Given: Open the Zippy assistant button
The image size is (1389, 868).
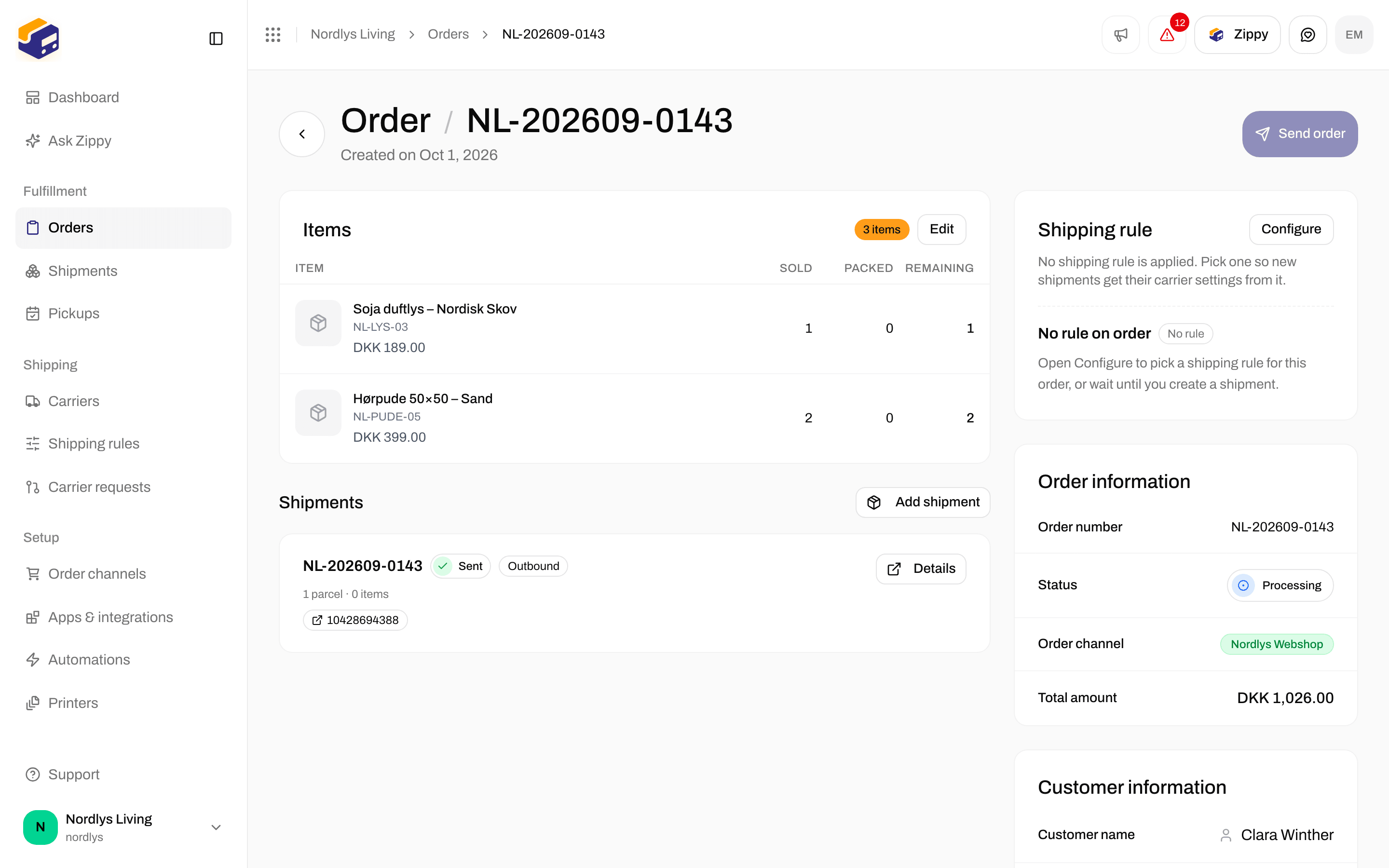Looking at the screenshot, I should tap(1237, 34).
